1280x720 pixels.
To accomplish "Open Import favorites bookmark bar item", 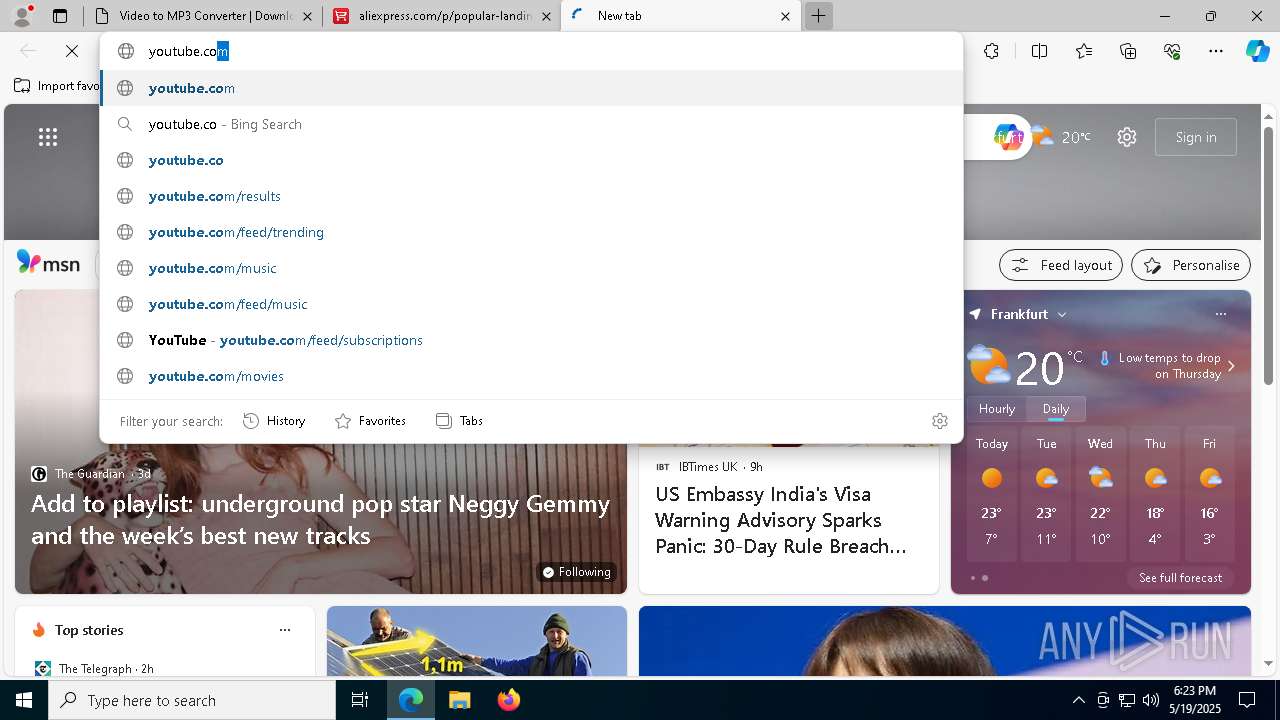I will [57, 86].
